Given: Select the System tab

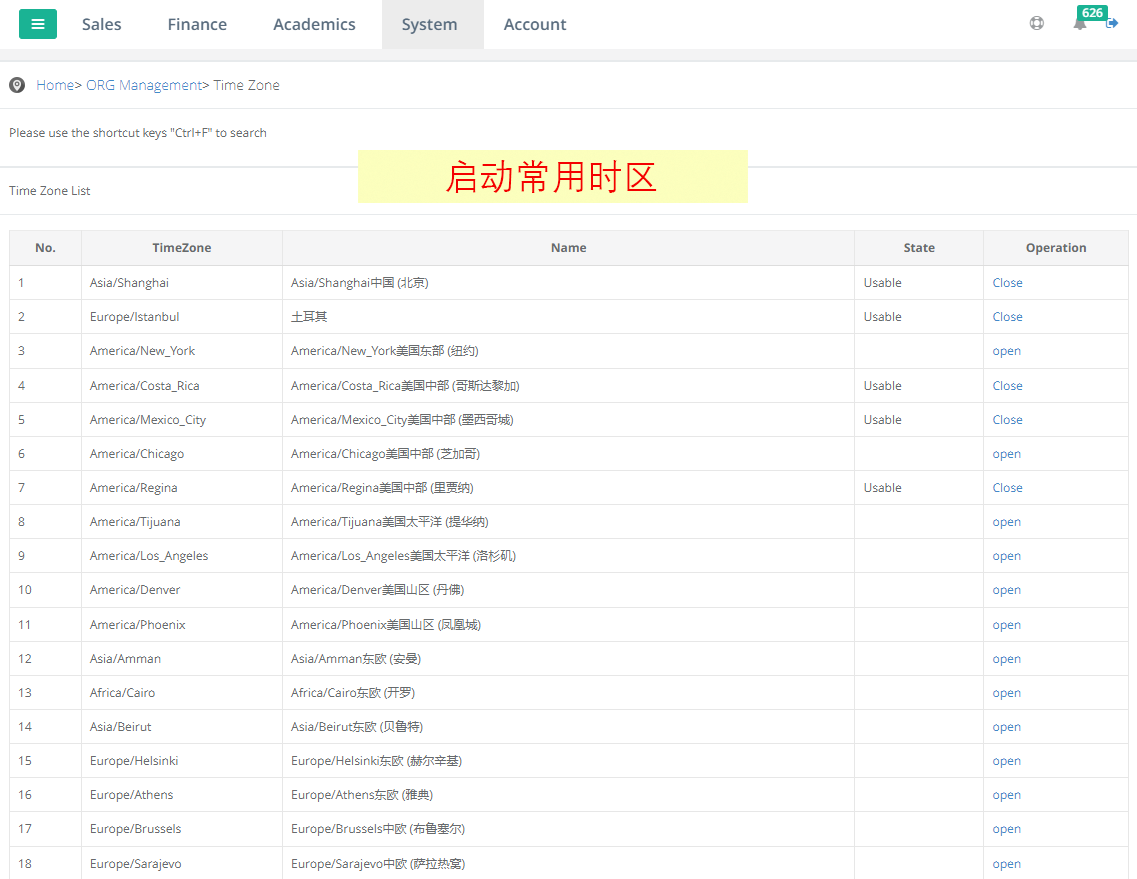Looking at the screenshot, I should (430, 24).
